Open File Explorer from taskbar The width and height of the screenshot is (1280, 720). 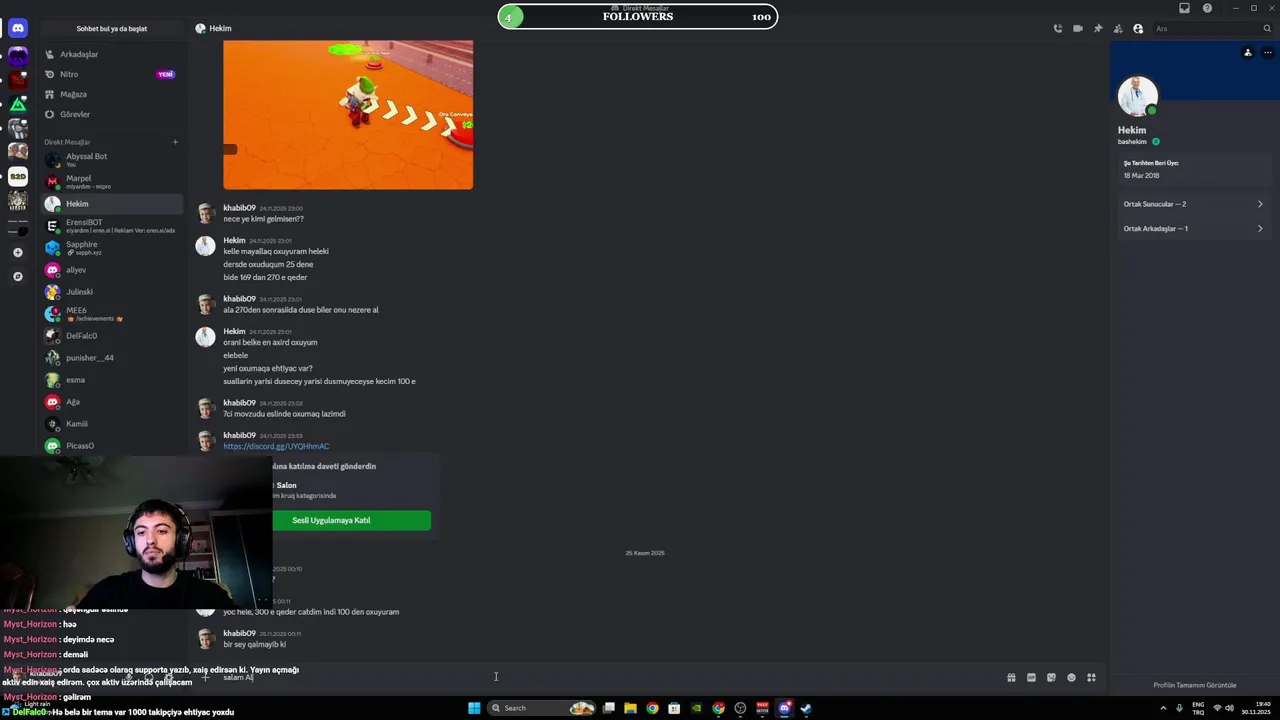(630, 708)
